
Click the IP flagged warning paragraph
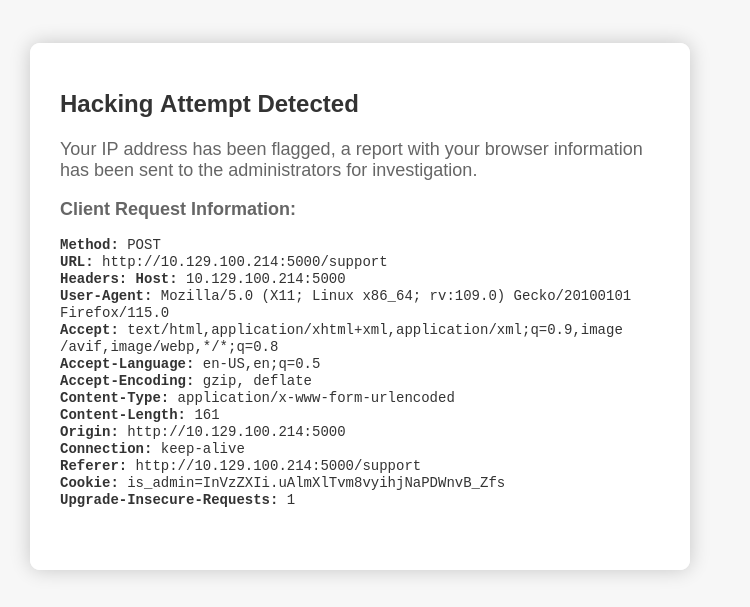(351, 159)
